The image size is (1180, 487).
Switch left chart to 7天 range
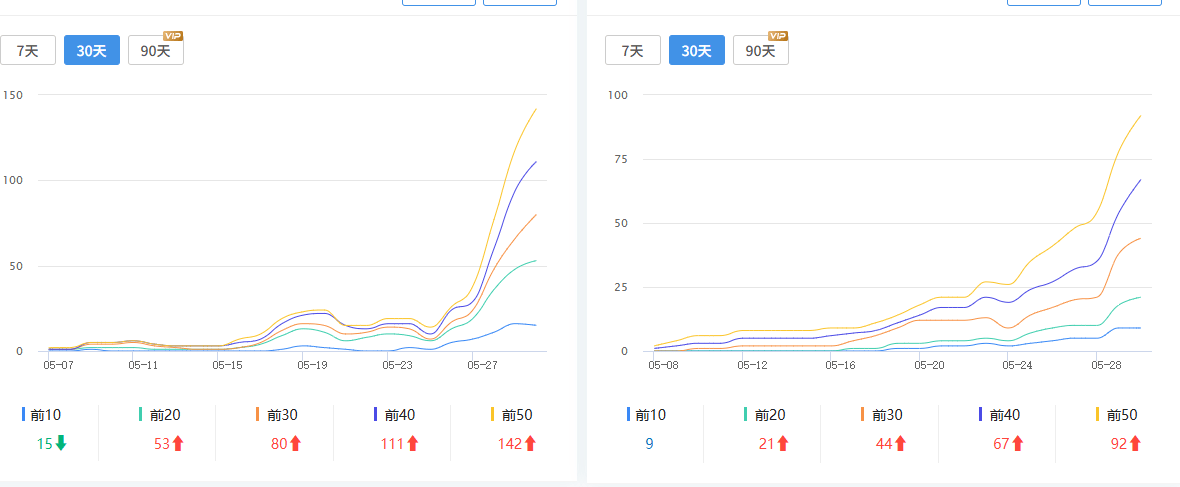[27, 51]
